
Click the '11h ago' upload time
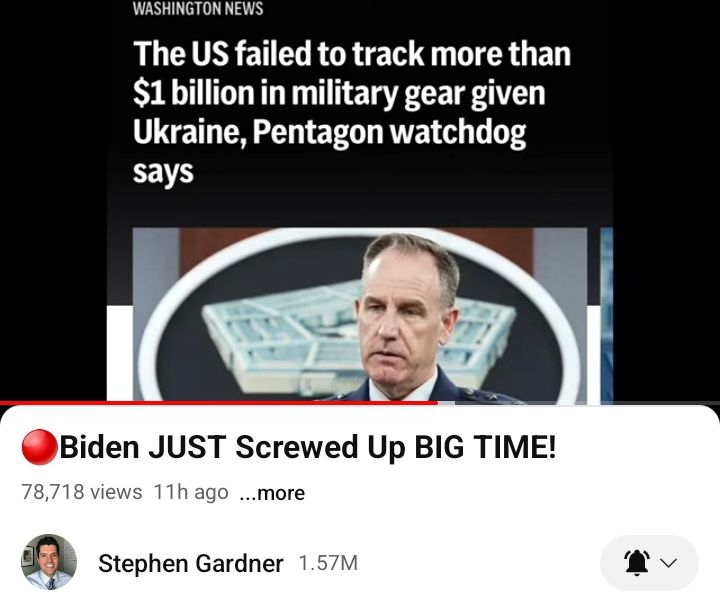coord(191,492)
